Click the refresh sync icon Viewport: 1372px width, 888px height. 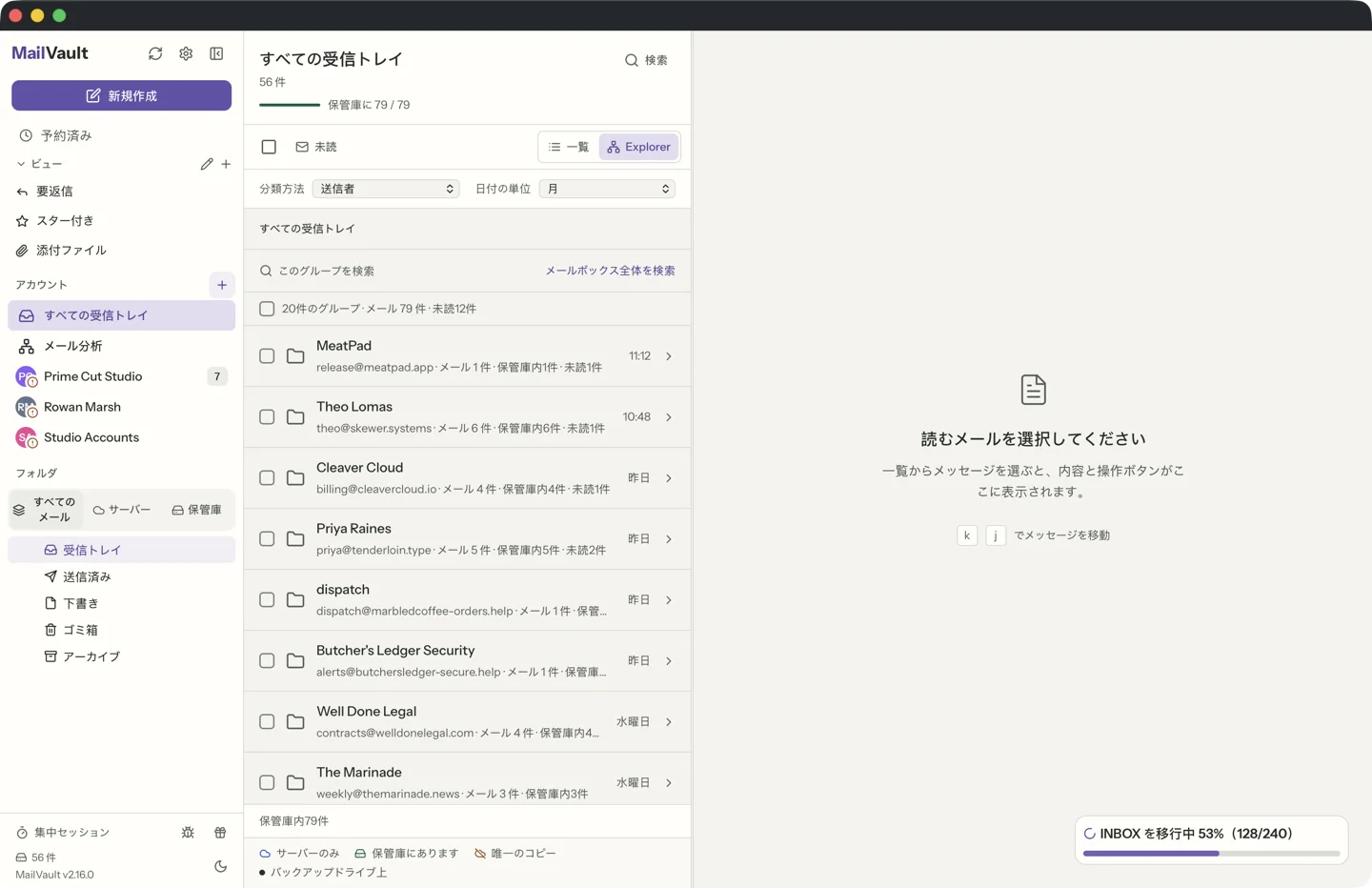pyautogui.click(x=155, y=54)
